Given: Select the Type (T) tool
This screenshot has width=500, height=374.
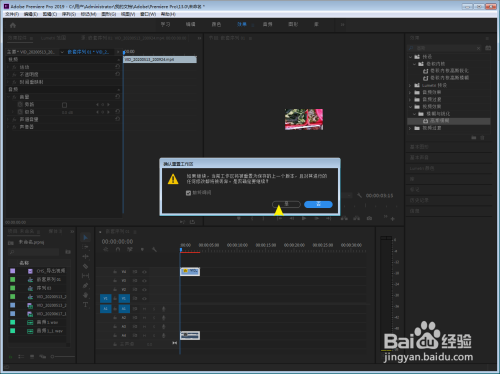Looking at the screenshot, I should click(85, 305).
